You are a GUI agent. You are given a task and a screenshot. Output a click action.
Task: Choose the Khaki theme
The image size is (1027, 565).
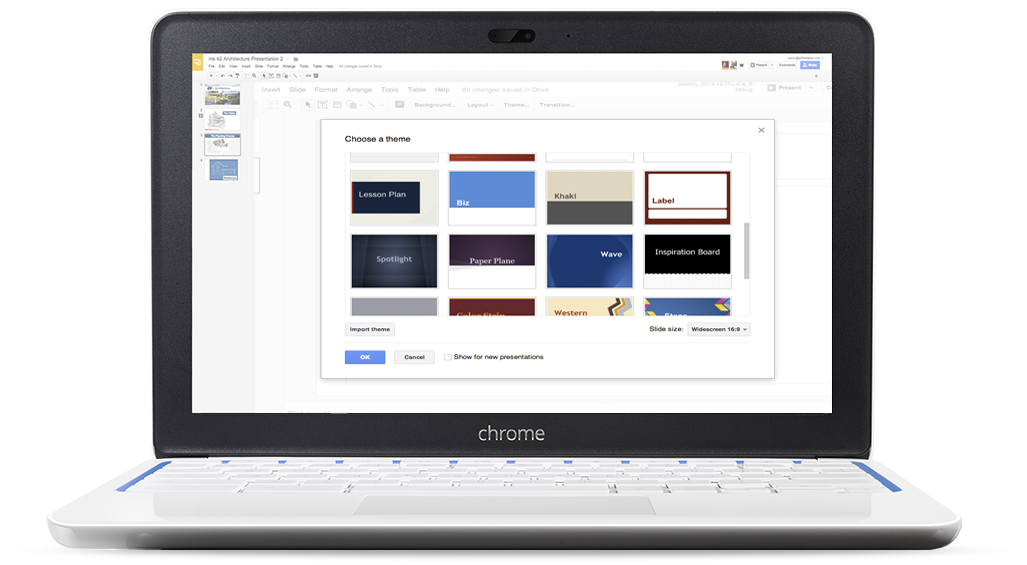589,198
